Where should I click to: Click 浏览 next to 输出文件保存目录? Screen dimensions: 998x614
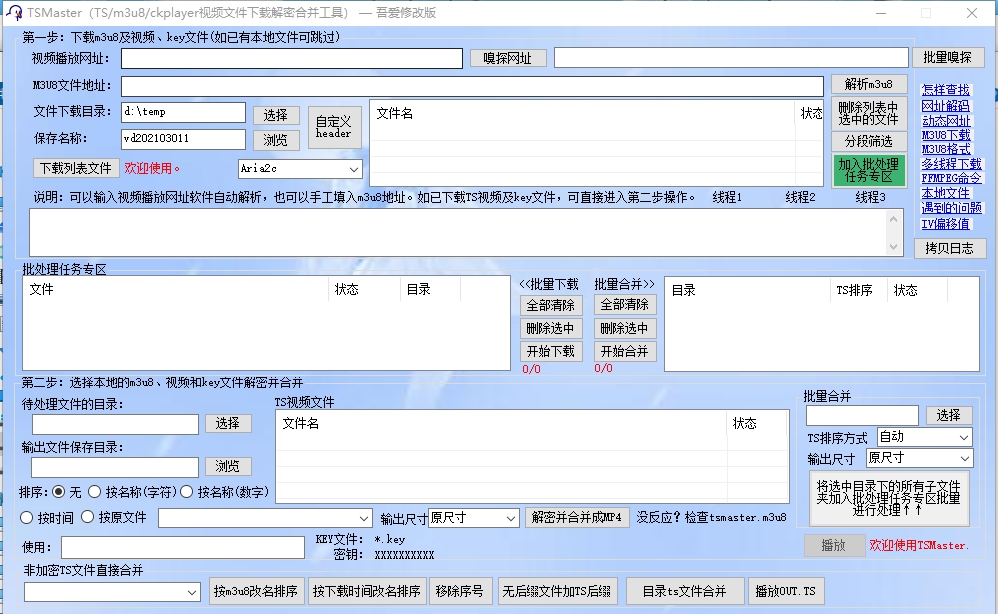[x=228, y=466]
